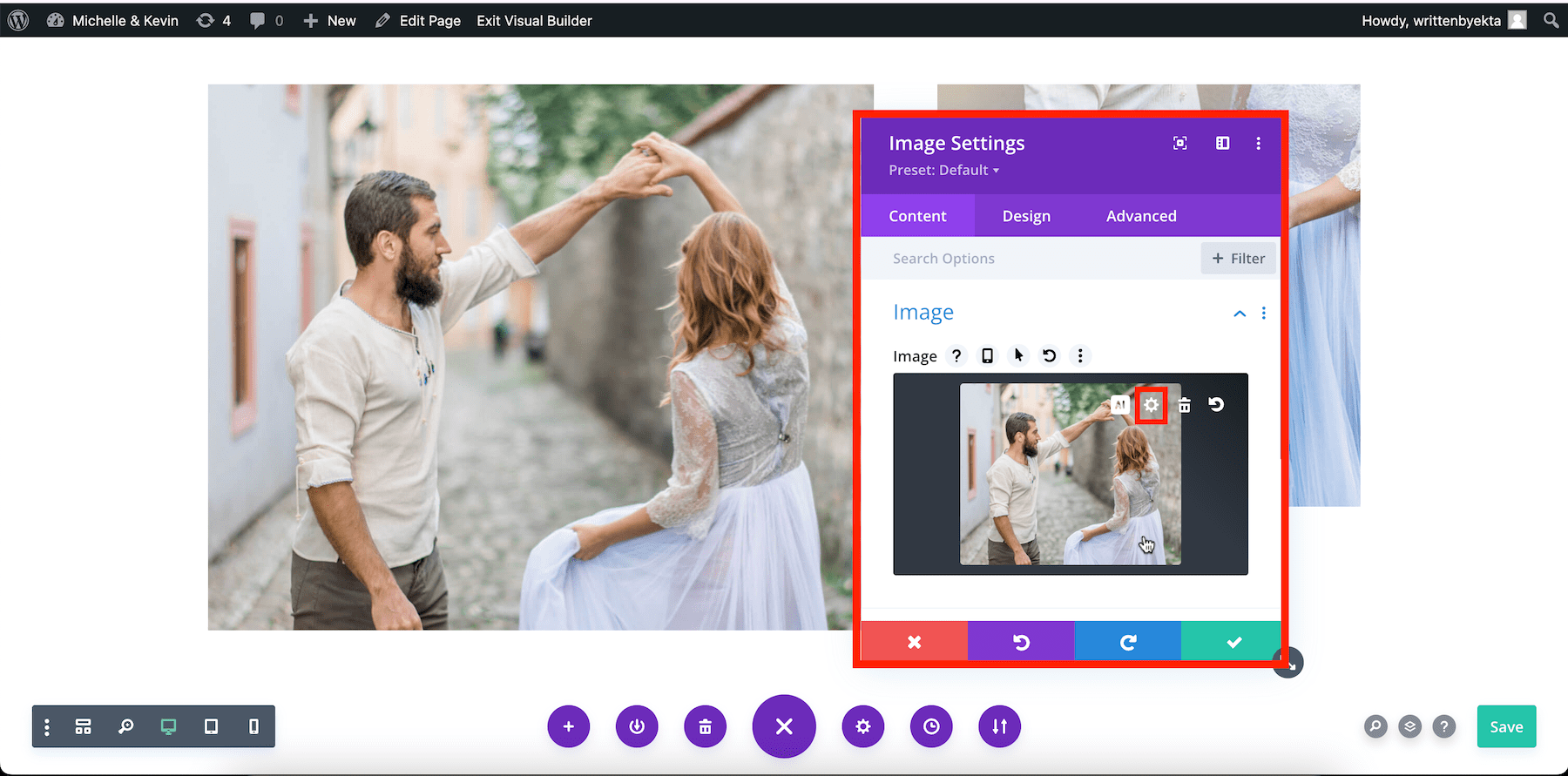Screen dimensions: 1568x776
Task: Delete the image with trash icon
Action: coord(1185,405)
